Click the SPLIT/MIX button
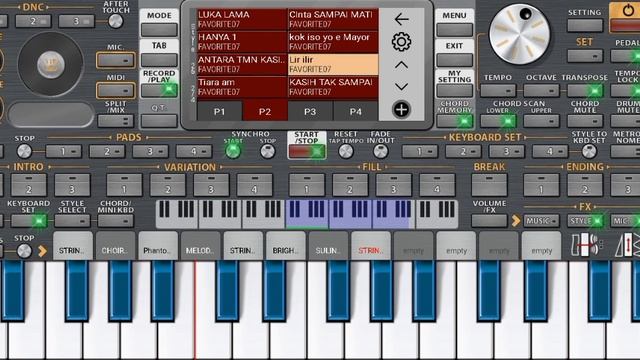640x360 pixels. [116, 121]
